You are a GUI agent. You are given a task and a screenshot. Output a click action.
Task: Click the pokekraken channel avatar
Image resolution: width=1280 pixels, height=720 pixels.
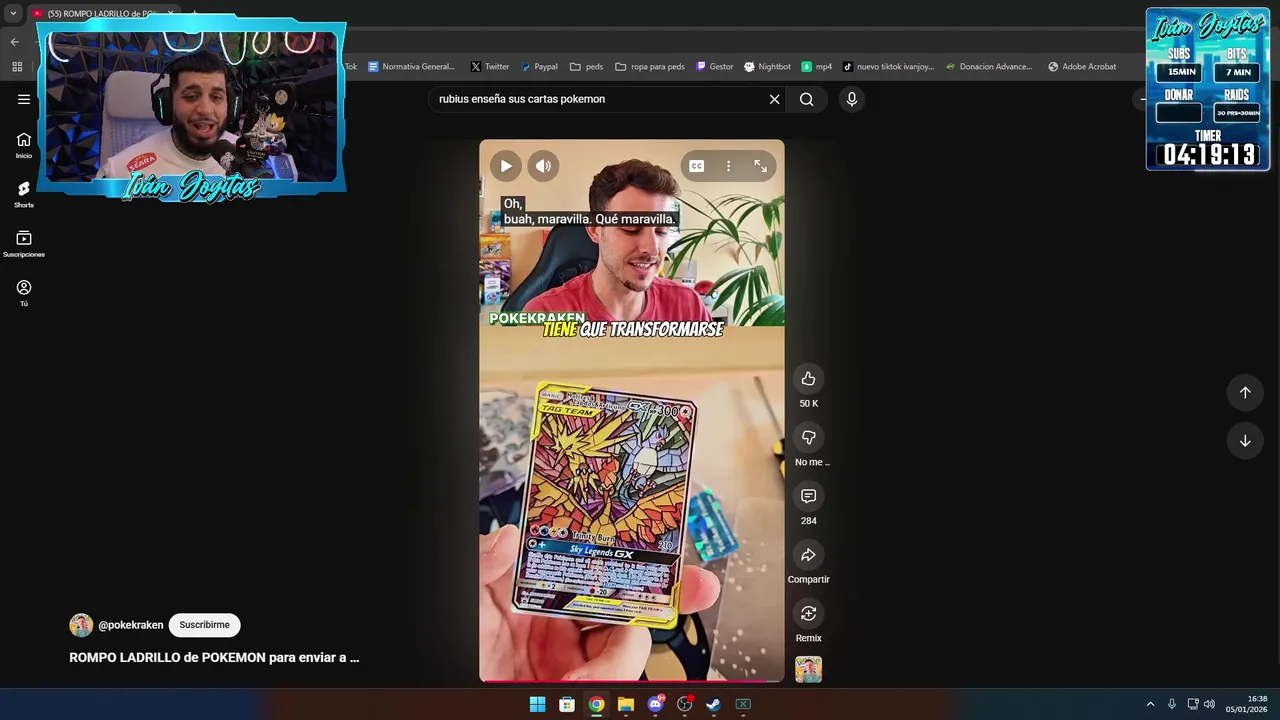coord(81,625)
